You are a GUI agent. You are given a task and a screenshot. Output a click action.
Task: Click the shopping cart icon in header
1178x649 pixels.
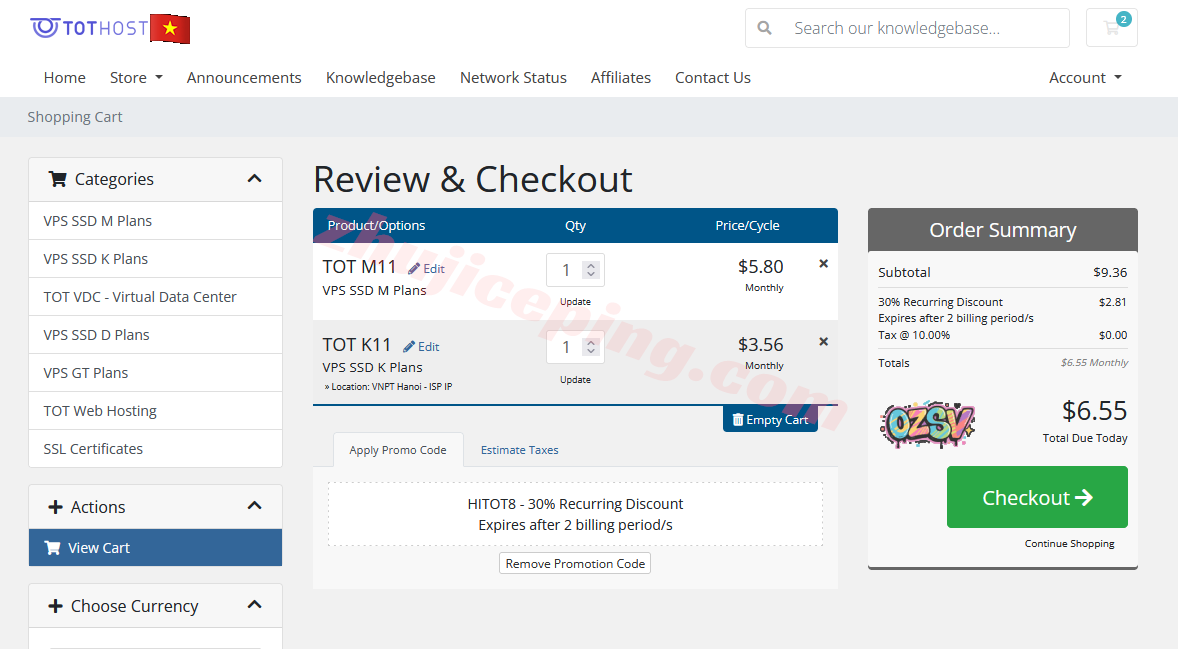coord(1111,28)
